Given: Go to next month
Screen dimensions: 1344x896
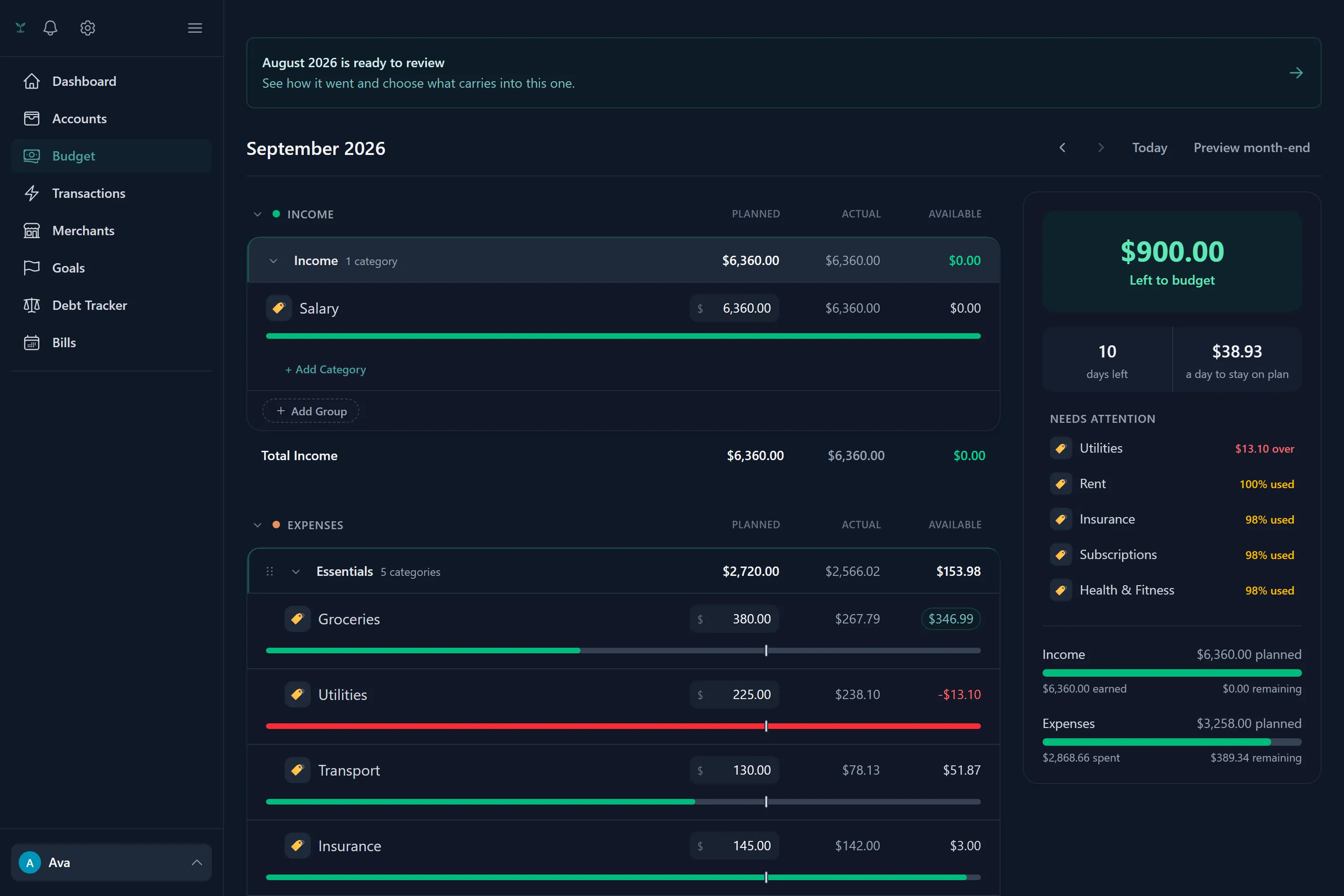Looking at the screenshot, I should 1100,147.
